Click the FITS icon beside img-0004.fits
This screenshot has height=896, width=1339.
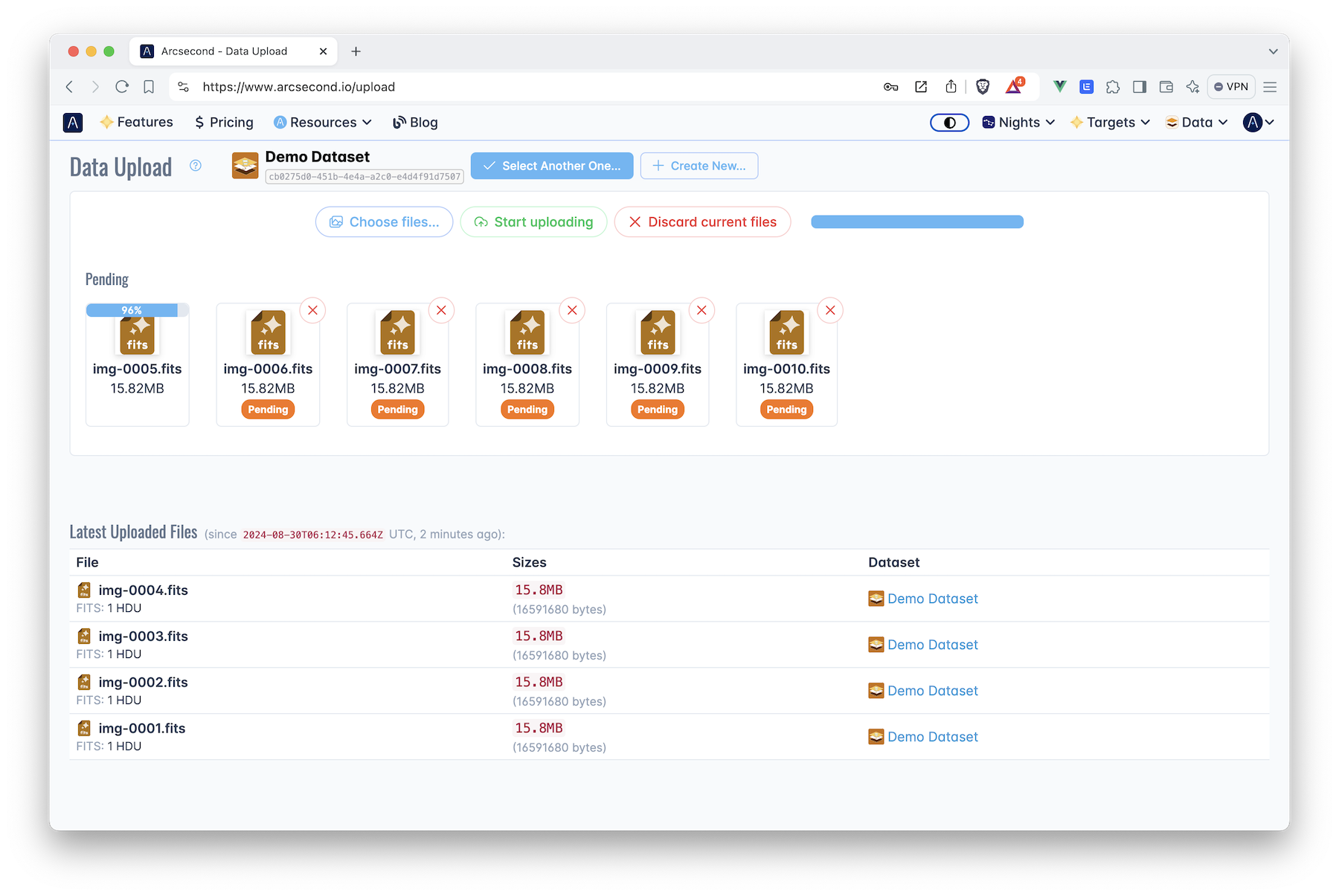83,590
